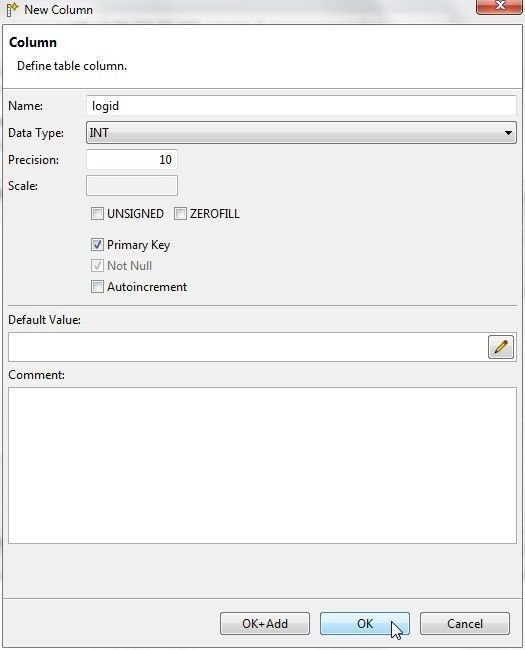Click the Cancel button

pyautogui.click(x=464, y=623)
